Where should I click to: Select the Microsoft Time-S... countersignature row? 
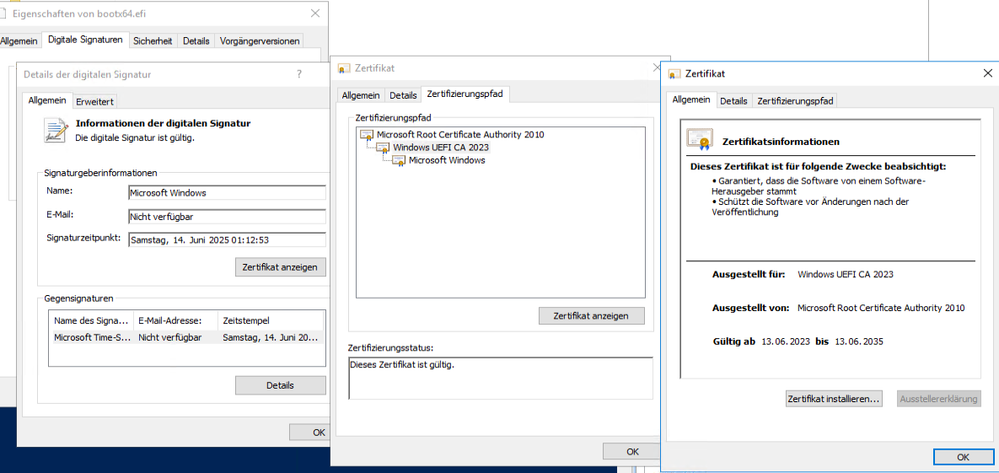[187, 338]
